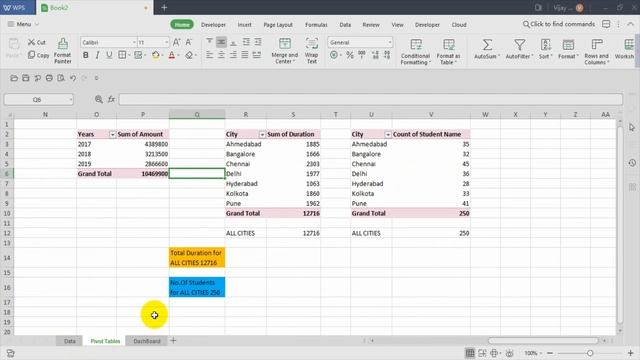This screenshot has width=640, height=360.
Task: Switch to the Review ribbon tab
Action: [371, 25]
